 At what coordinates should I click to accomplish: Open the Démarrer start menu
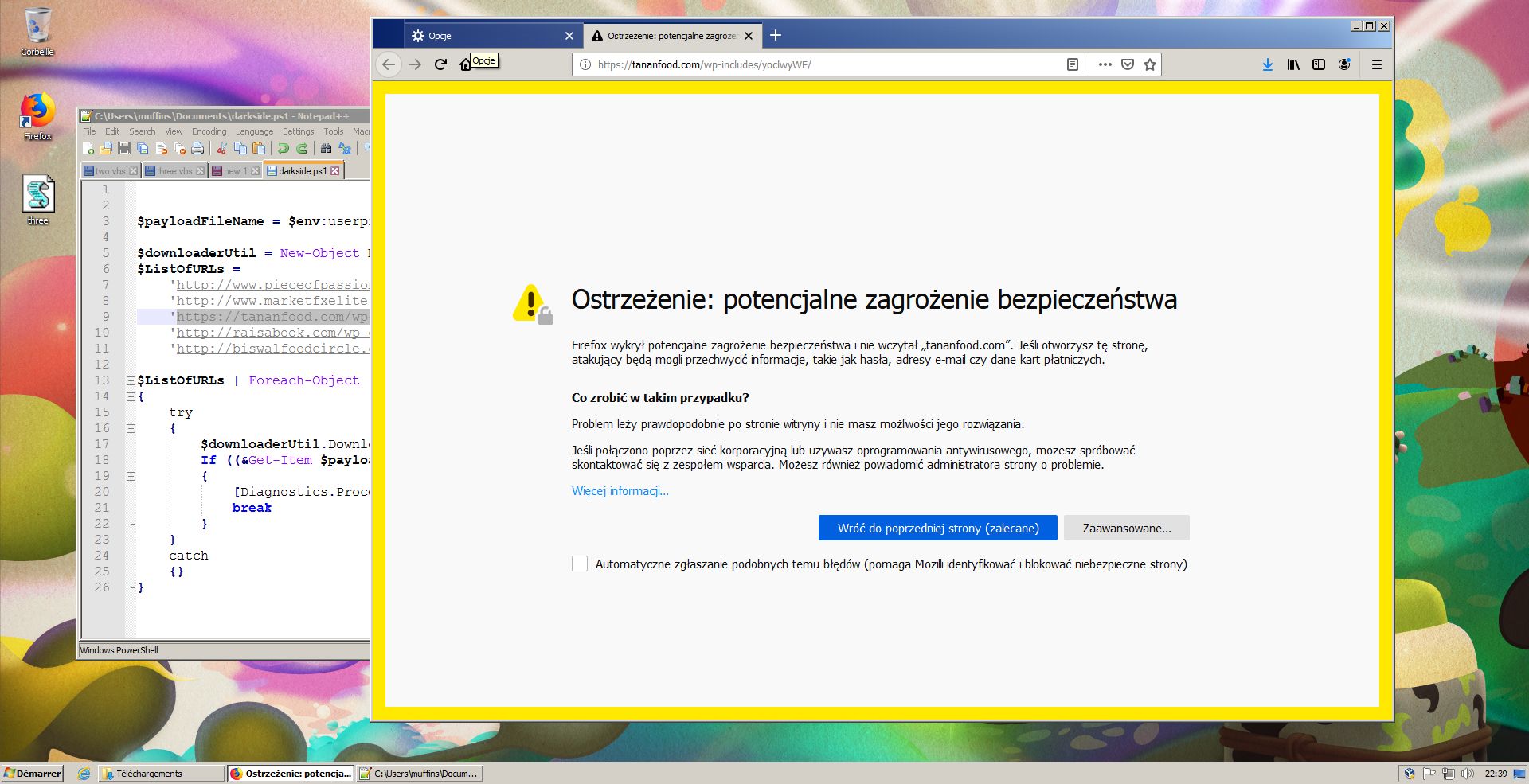click(x=33, y=773)
